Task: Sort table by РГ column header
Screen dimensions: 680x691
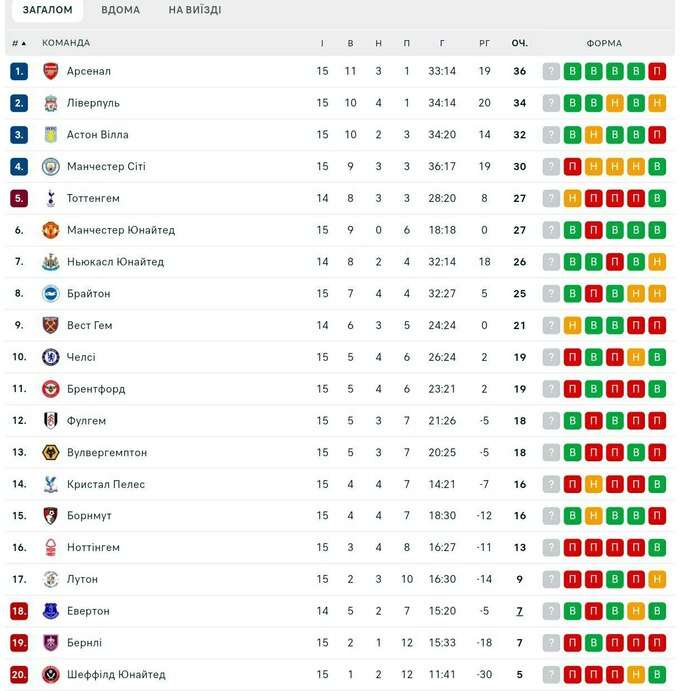Action: coord(484,43)
